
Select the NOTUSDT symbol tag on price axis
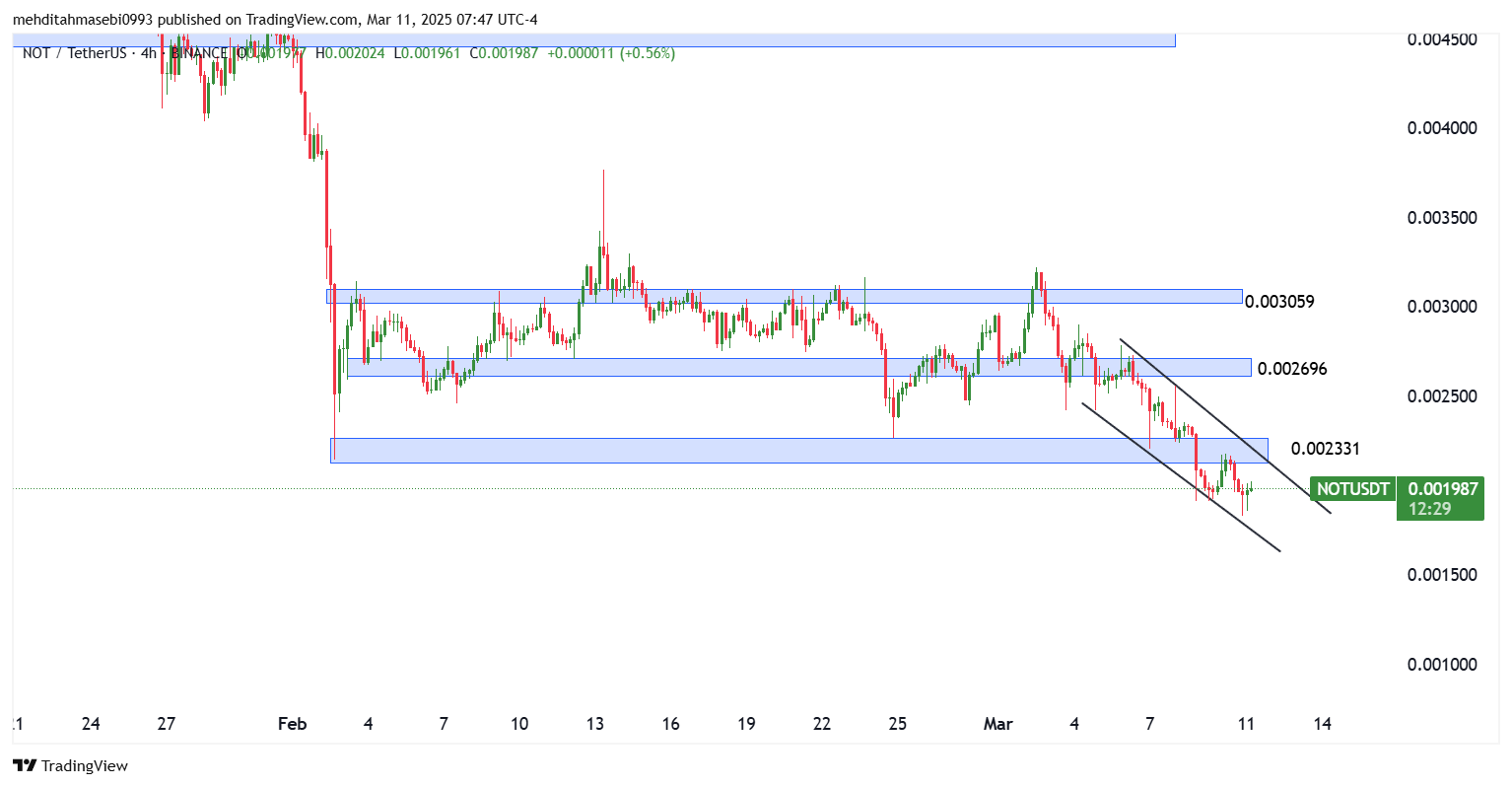click(1352, 489)
